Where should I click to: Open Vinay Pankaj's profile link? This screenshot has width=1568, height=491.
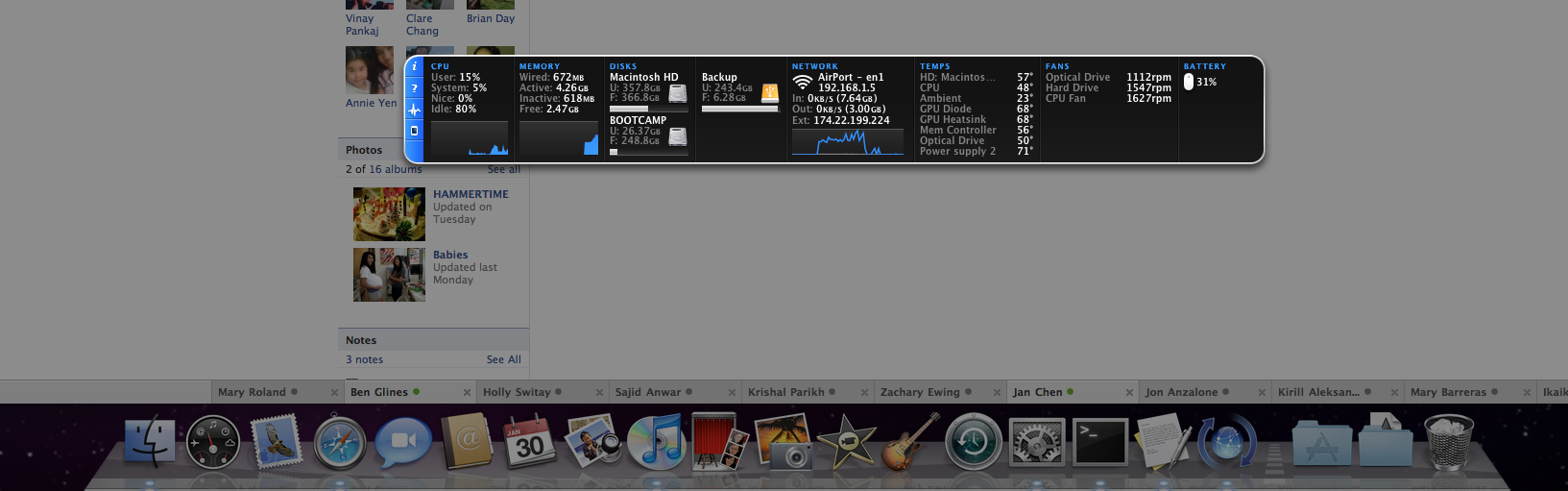point(363,24)
